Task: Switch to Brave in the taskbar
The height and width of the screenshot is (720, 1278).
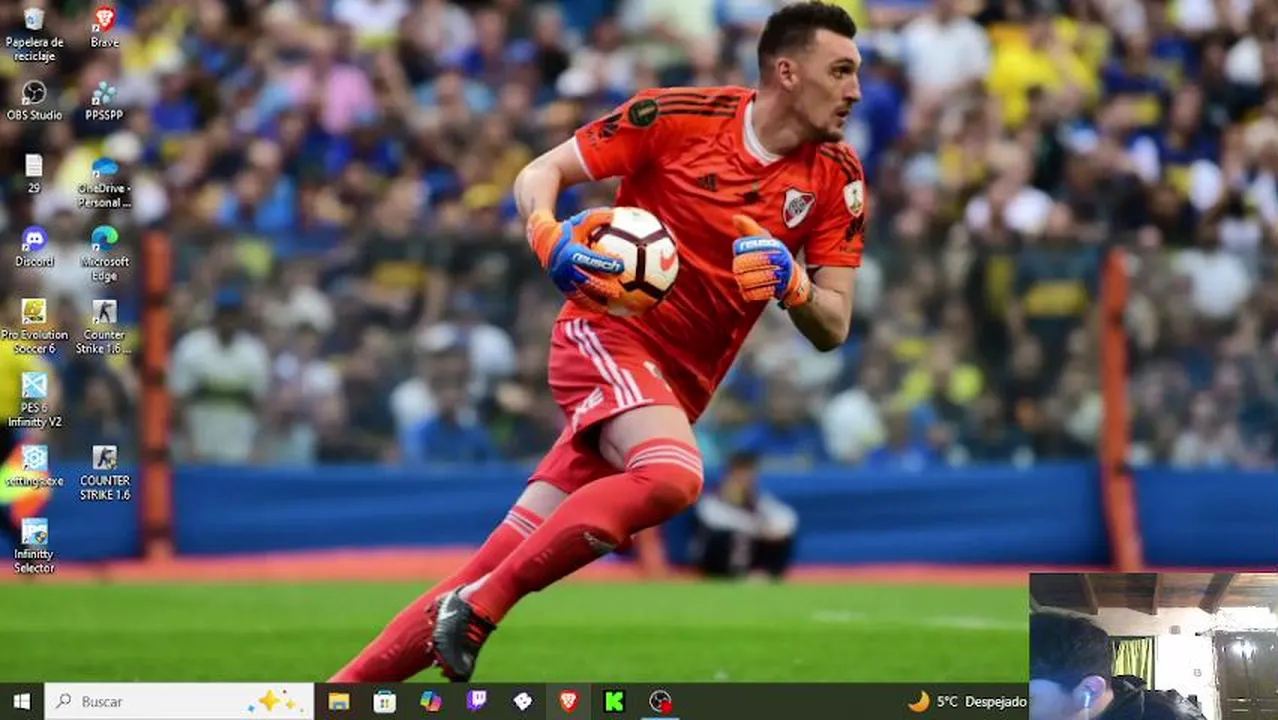Action: click(x=569, y=701)
